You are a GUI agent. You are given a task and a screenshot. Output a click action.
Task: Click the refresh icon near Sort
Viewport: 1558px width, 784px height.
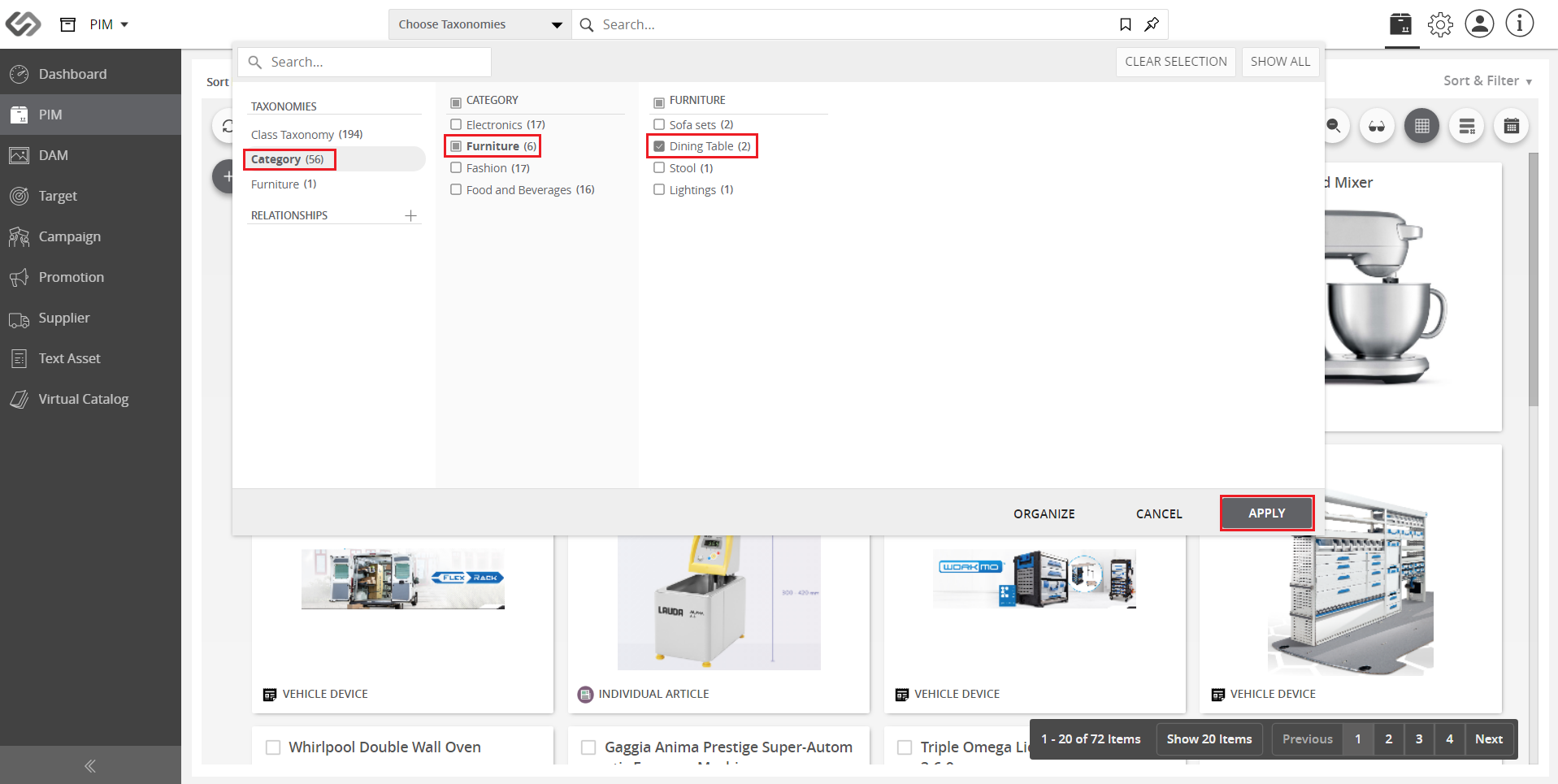(x=226, y=126)
